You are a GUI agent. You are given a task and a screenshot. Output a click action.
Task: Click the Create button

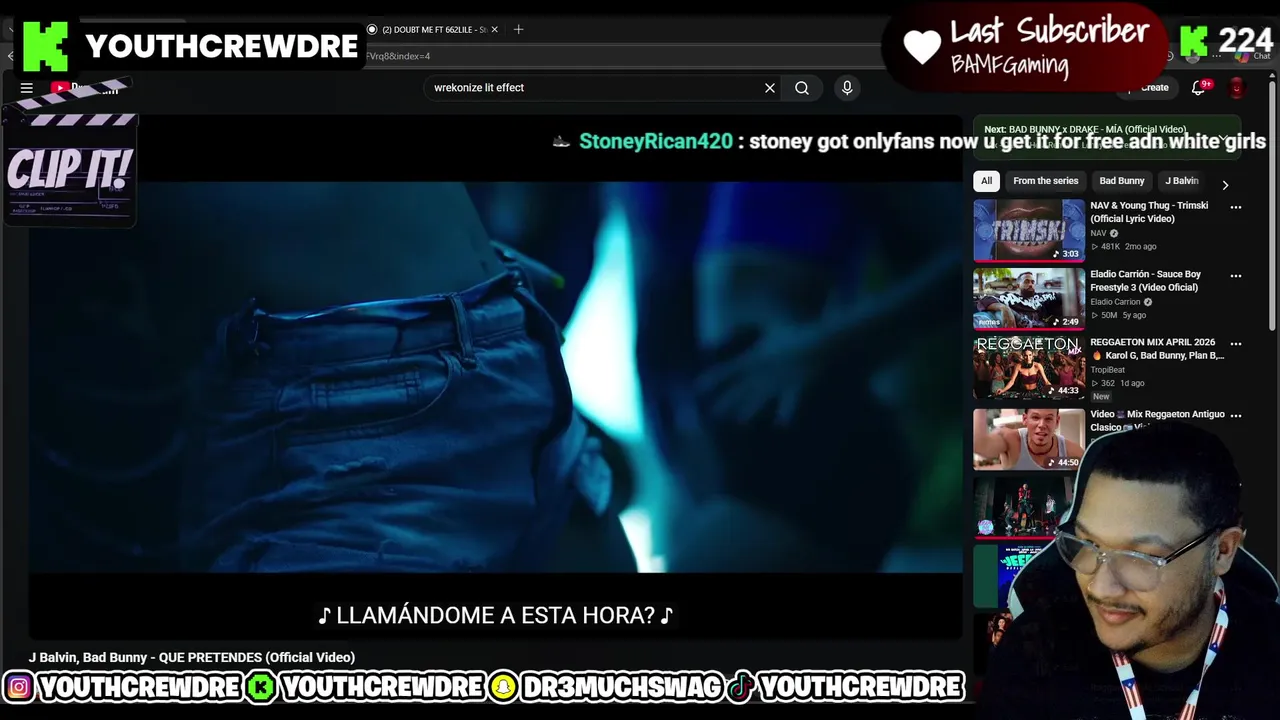1148,88
